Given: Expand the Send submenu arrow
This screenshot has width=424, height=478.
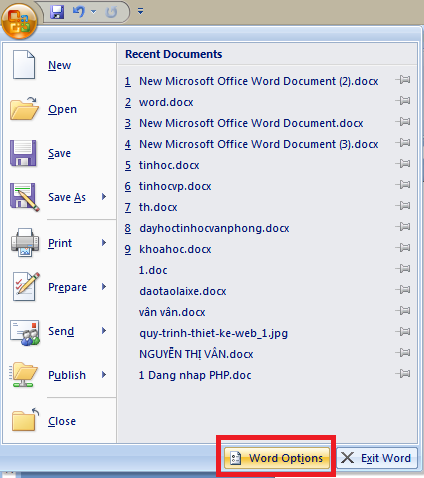Looking at the screenshot, I should tap(104, 331).
